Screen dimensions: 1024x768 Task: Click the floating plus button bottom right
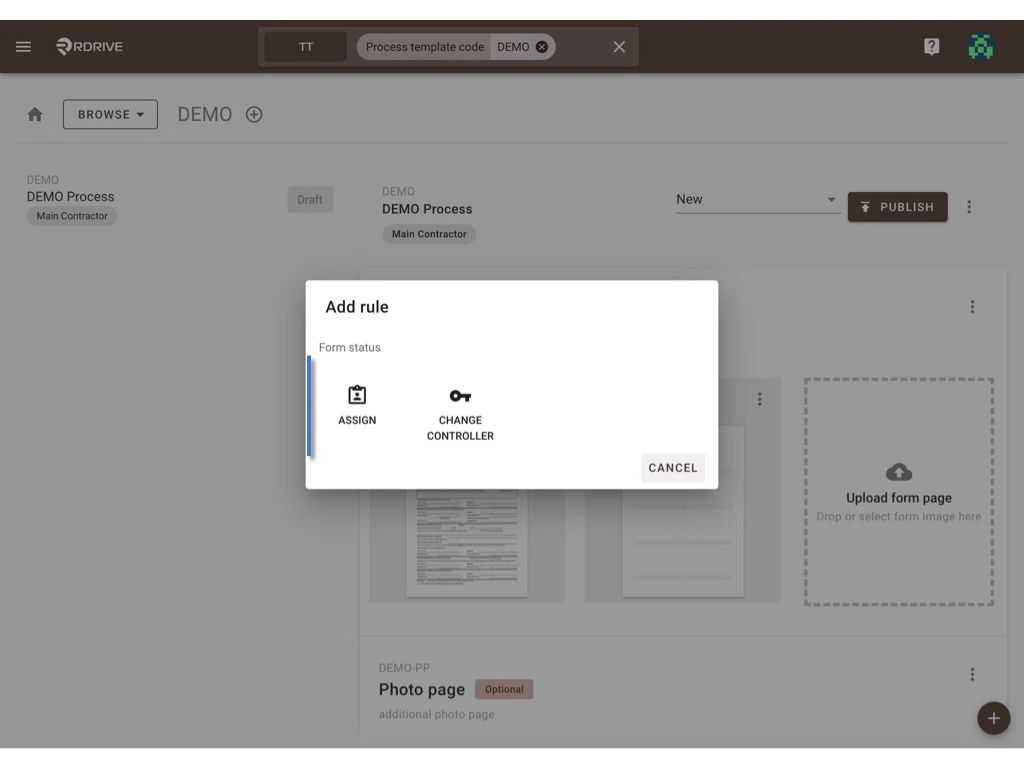(993, 718)
